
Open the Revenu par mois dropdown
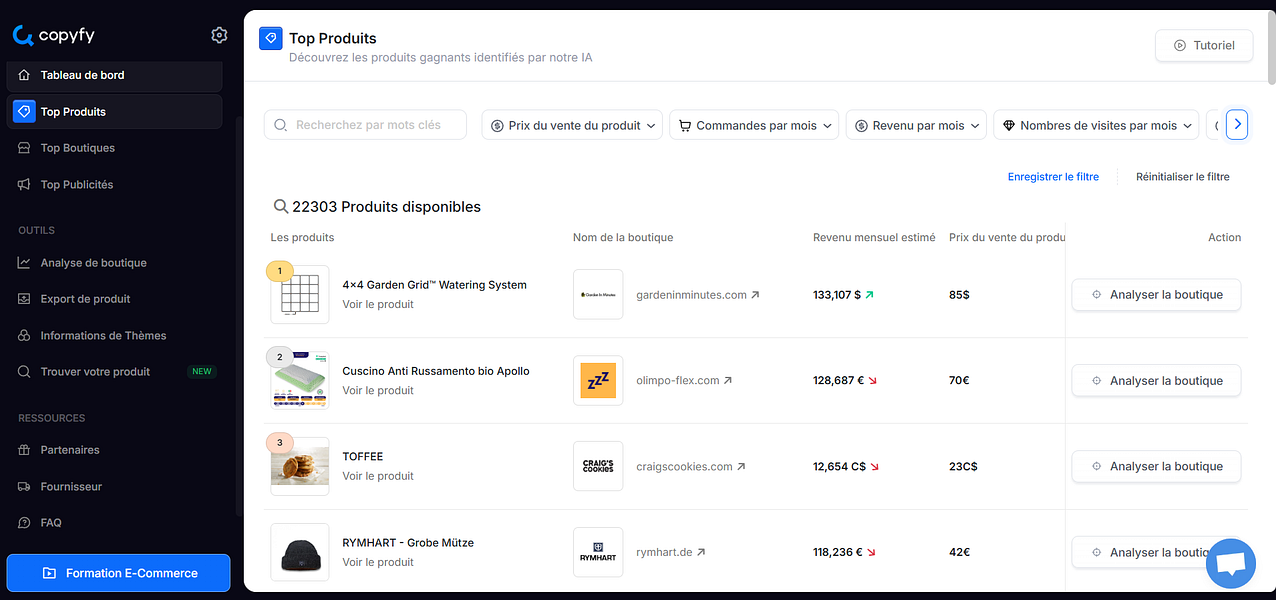(x=915, y=124)
